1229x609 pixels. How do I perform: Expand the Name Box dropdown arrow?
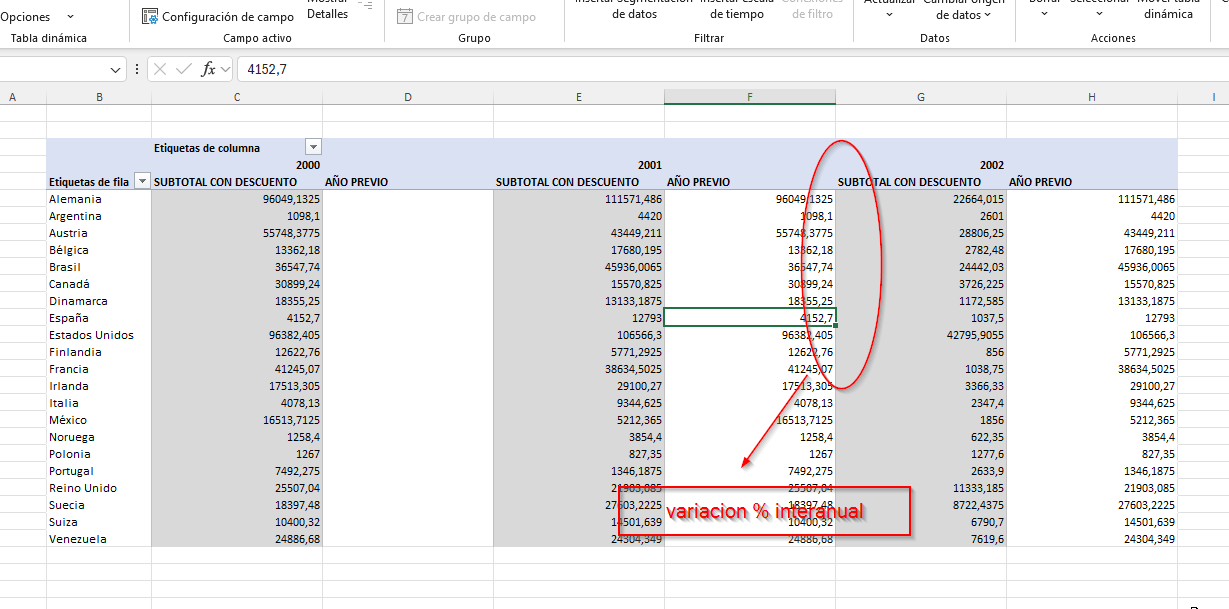tap(115, 70)
